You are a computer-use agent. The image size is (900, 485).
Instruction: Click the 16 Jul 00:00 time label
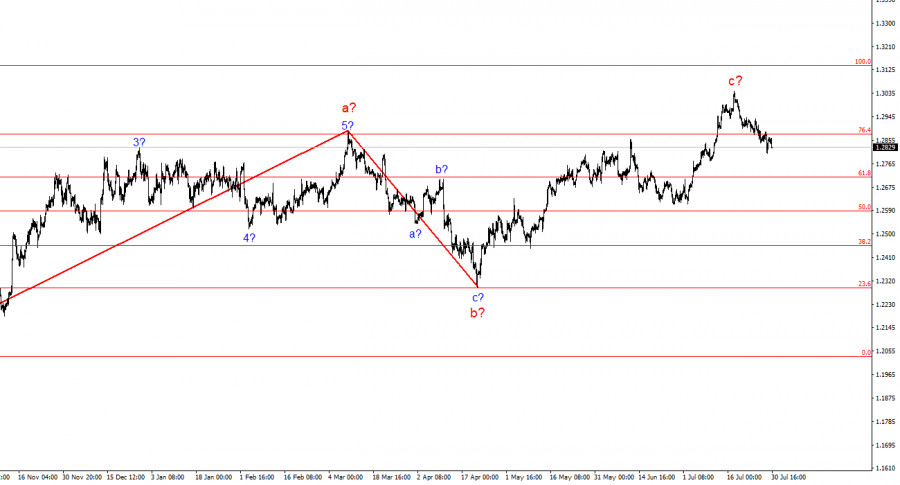(744, 478)
